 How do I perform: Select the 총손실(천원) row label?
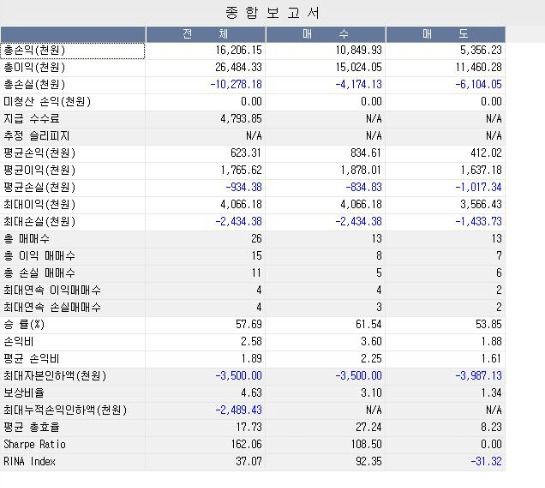click(34, 84)
